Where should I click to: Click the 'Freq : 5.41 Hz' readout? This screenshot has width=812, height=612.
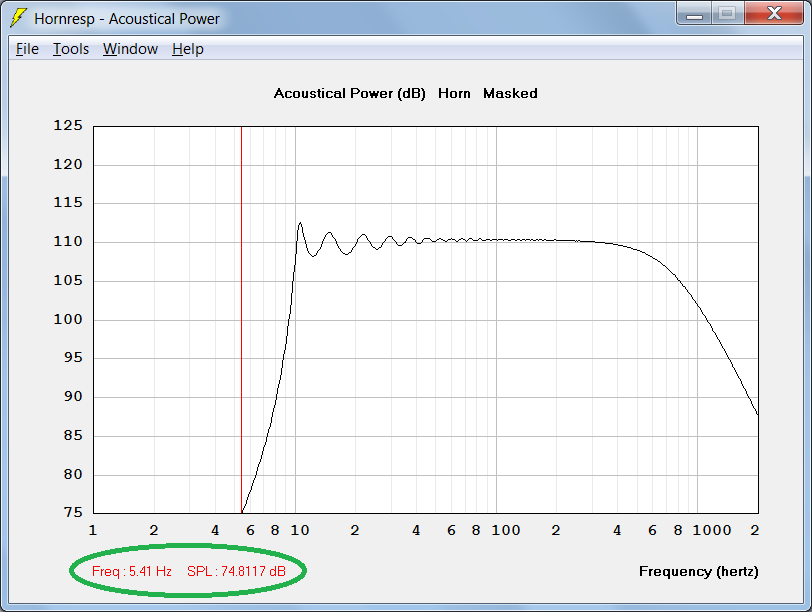[x=132, y=571]
